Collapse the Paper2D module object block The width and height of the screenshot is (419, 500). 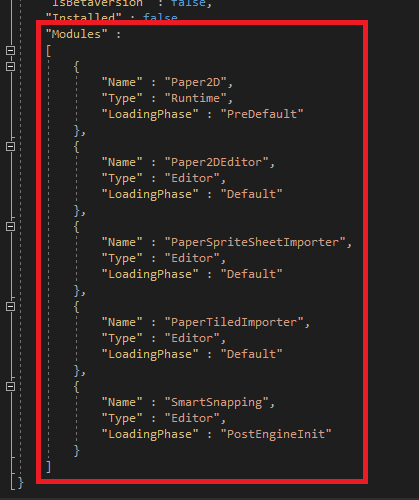[11, 66]
